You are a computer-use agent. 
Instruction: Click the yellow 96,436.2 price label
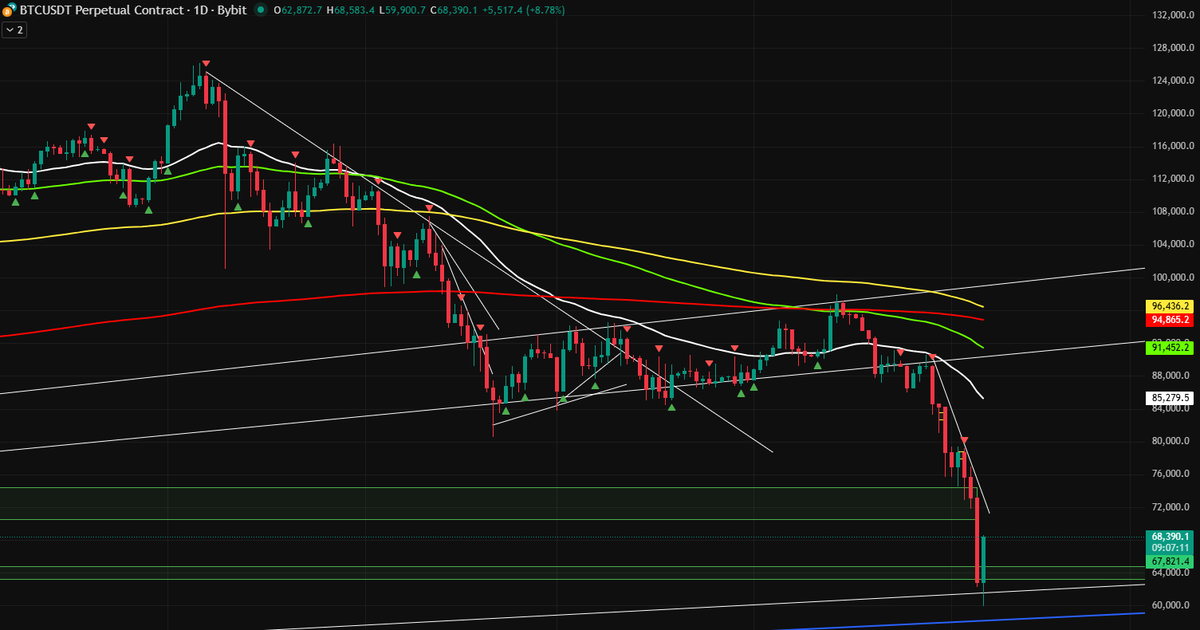(1168, 305)
